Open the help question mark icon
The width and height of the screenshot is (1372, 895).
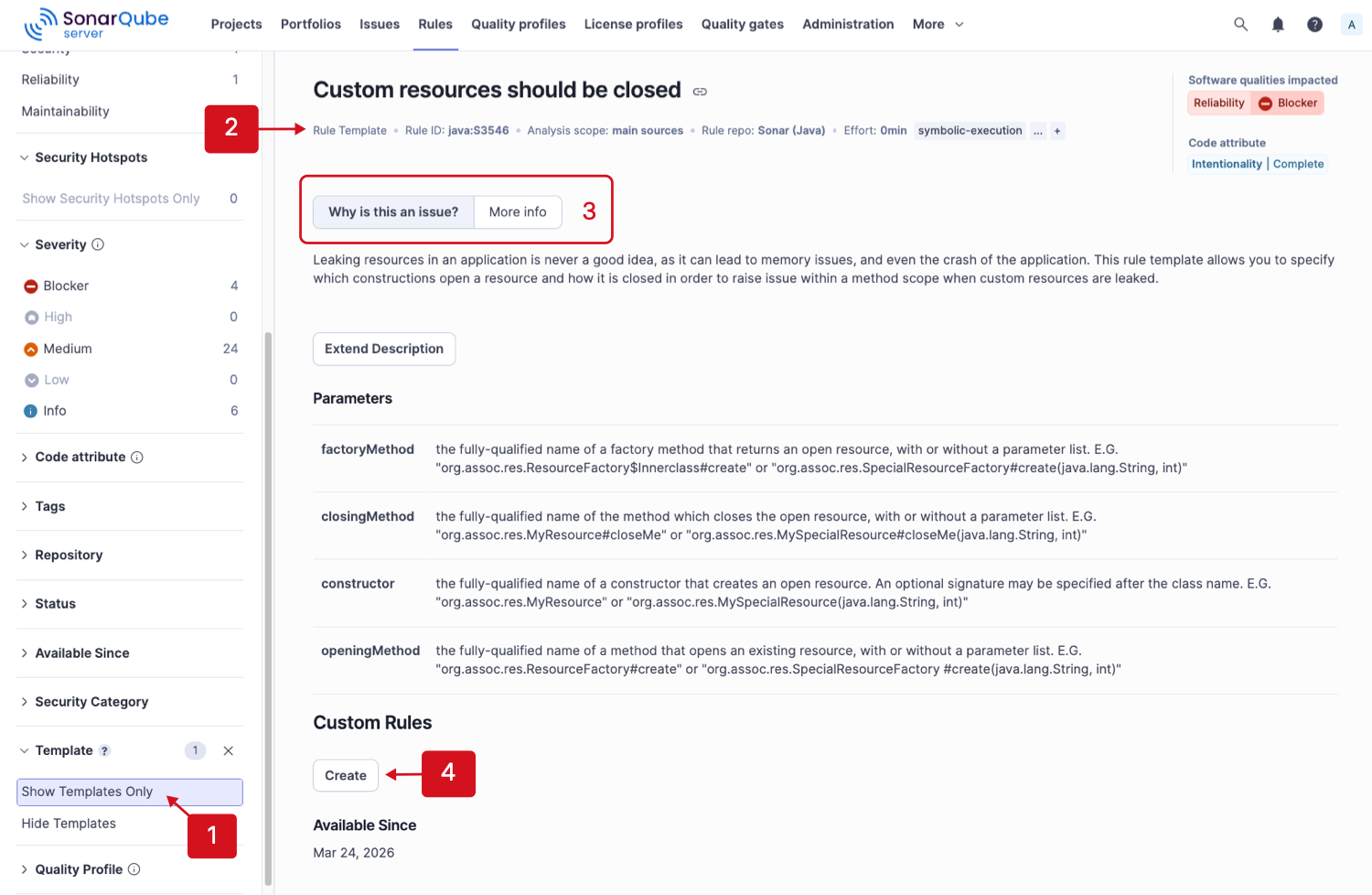click(1314, 25)
